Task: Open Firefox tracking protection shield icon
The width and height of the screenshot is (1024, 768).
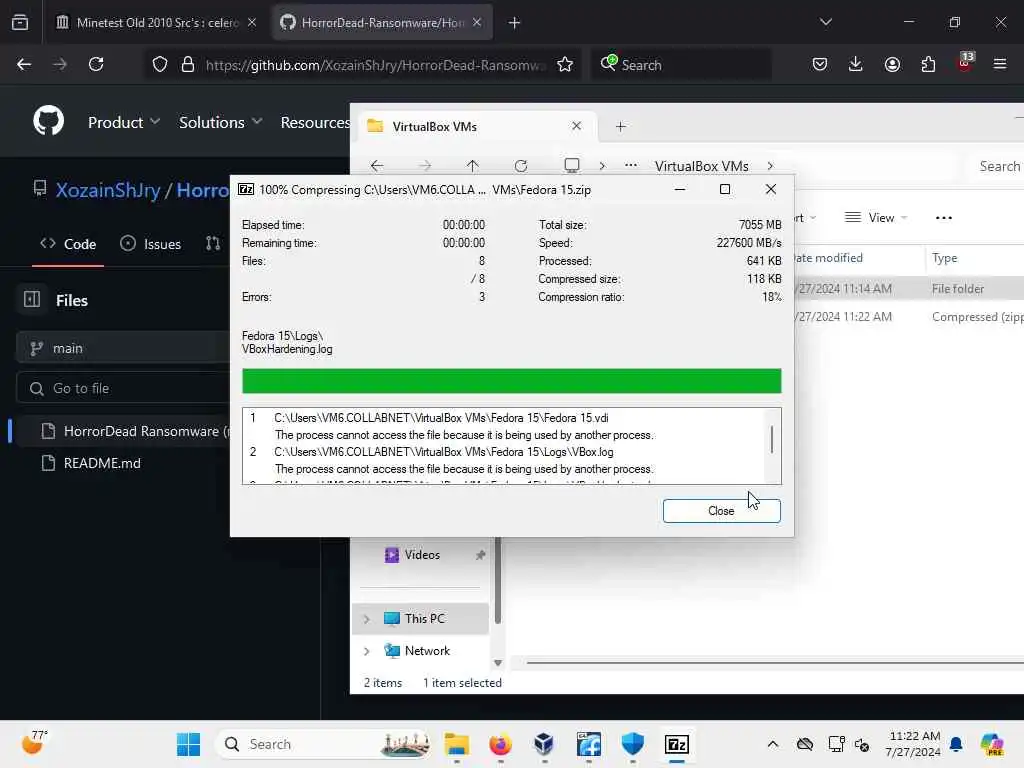Action: pos(160,64)
